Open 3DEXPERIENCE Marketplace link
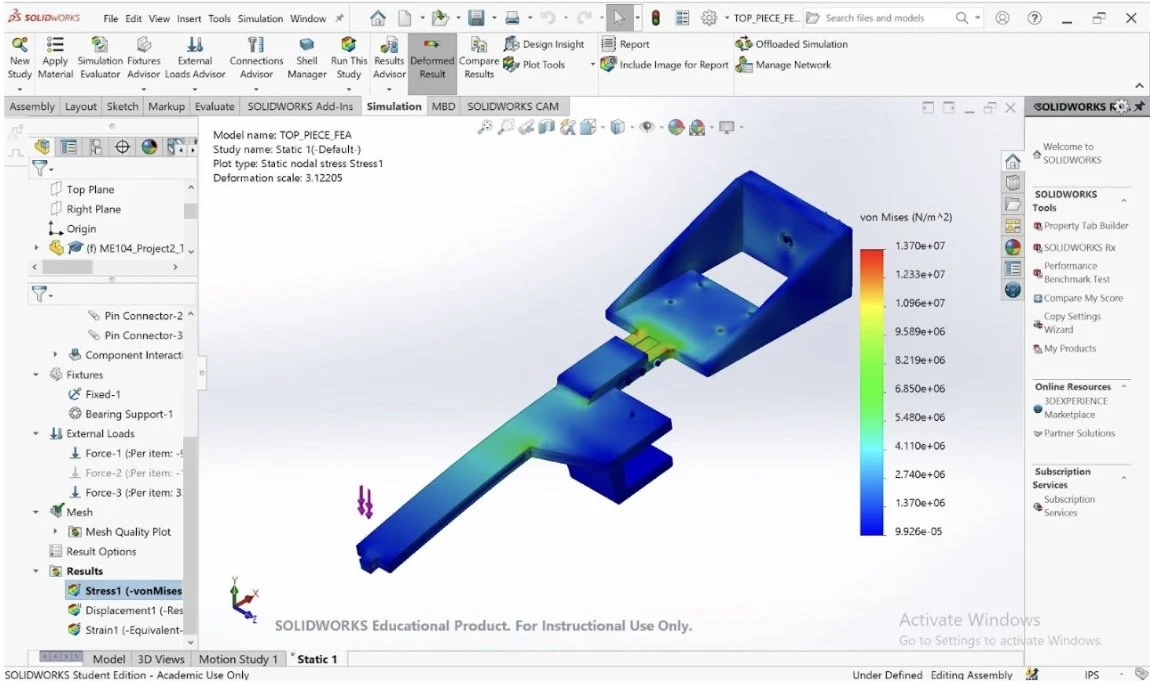 tap(1071, 408)
